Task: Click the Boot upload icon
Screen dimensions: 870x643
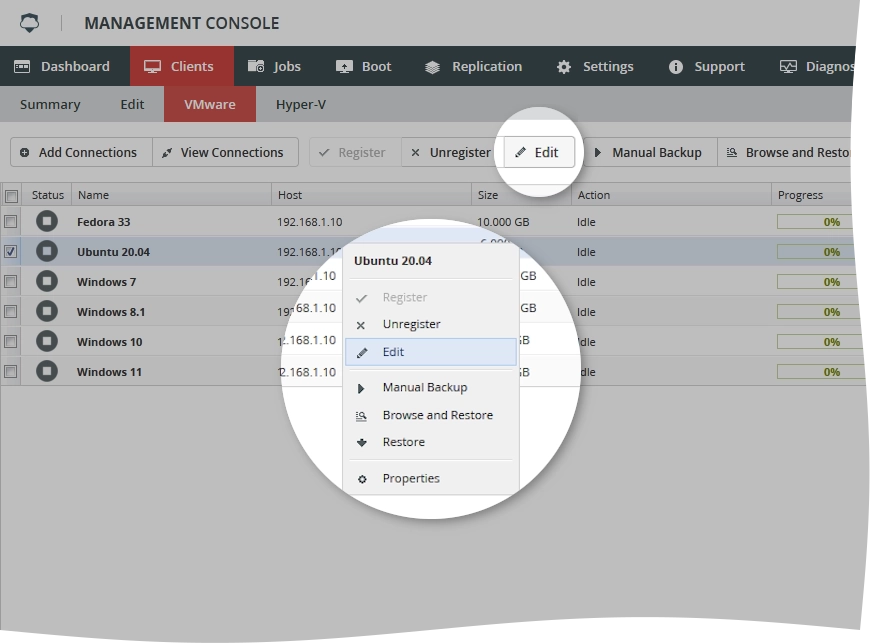Action: coord(344,67)
